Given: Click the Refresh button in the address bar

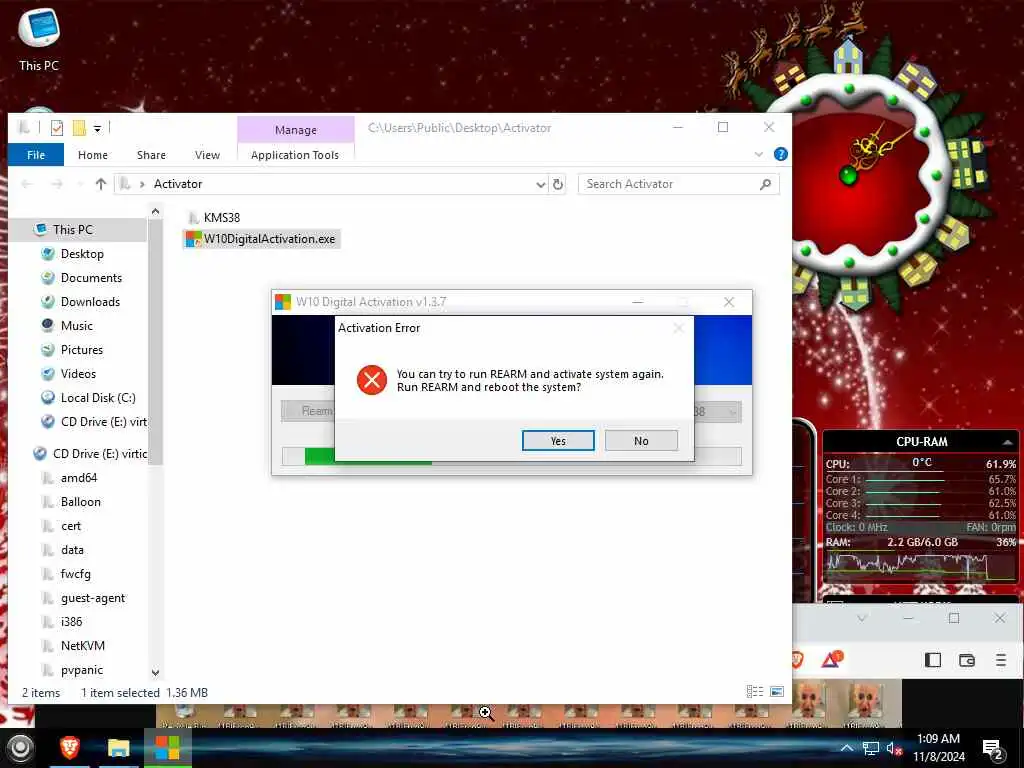Looking at the screenshot, I should [x=558, y=184].
